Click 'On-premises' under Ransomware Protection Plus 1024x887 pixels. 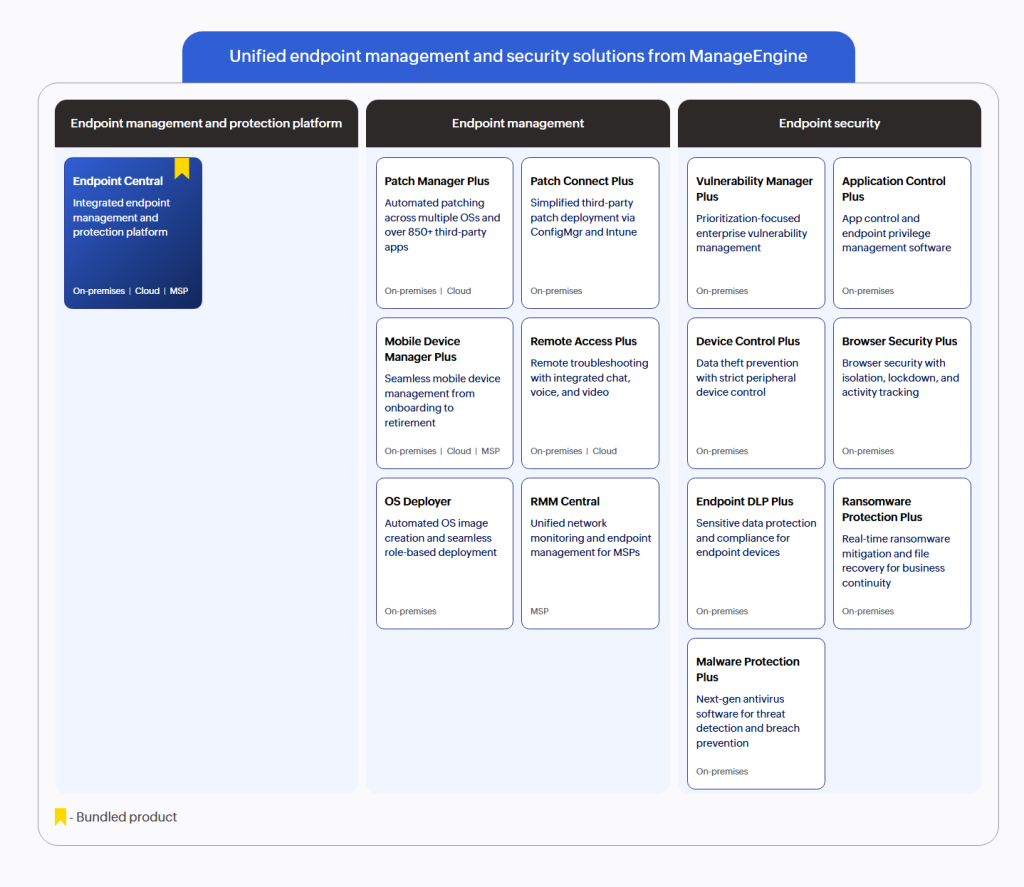[x=867, y=611]
